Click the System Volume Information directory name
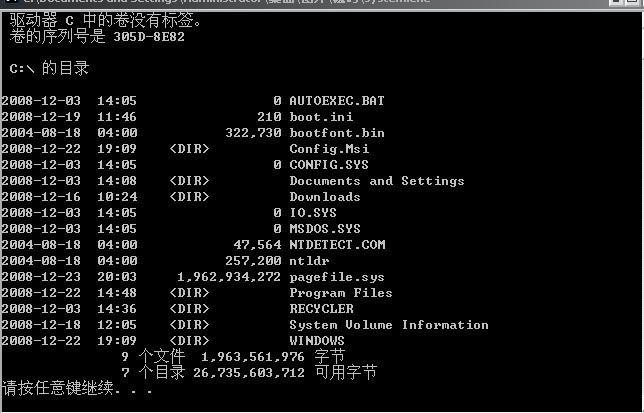 pyautogui.click(x=389, y=325)
